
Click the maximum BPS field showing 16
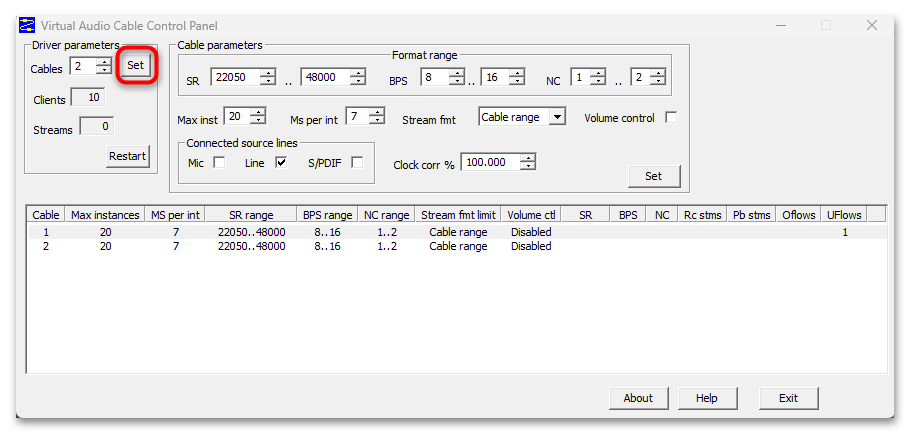pyautogui.click(x=495, y=77)
